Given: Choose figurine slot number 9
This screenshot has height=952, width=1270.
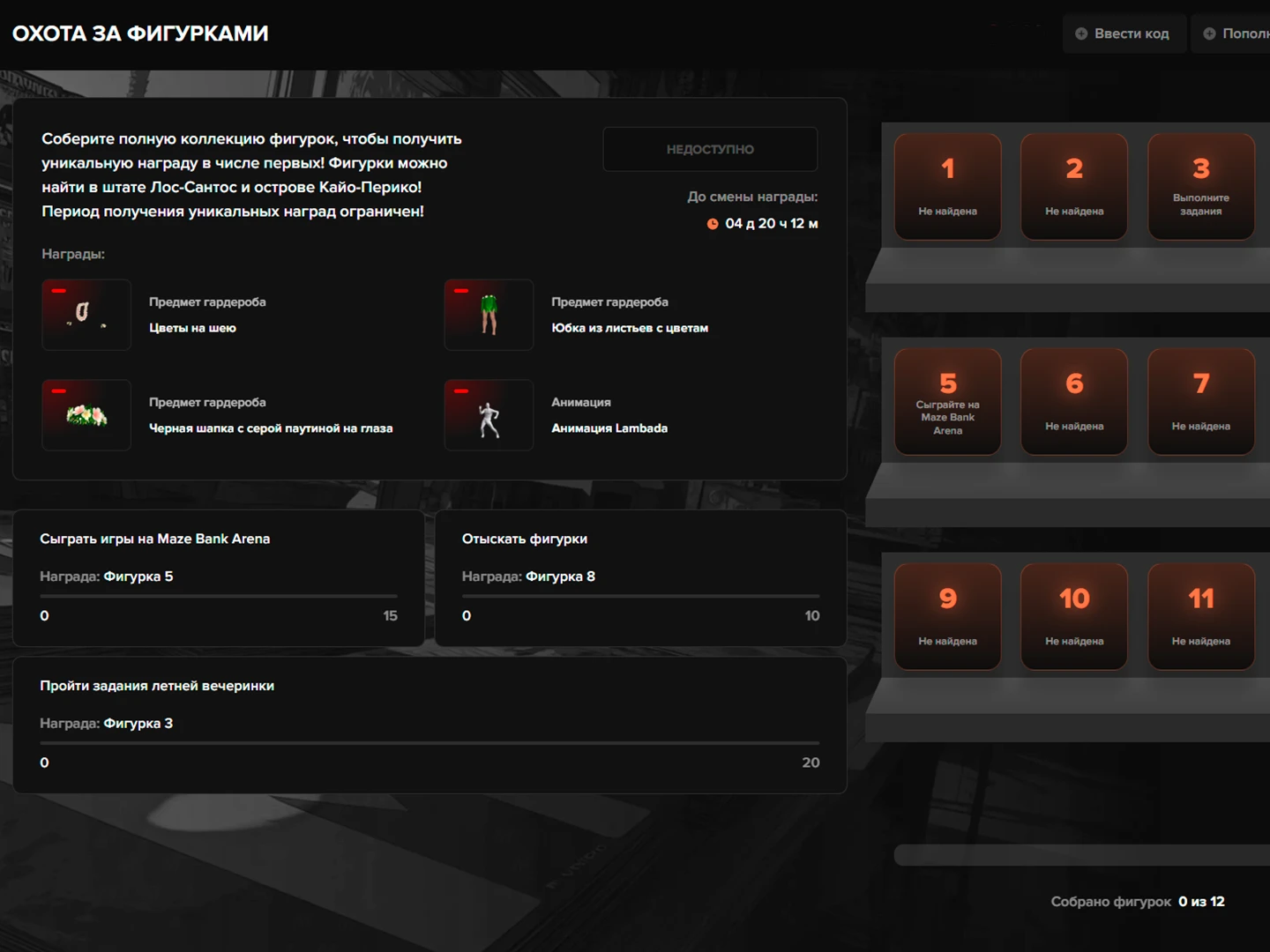Looking at the screenshot, I should pyautogui.click(x=947, y=617).
